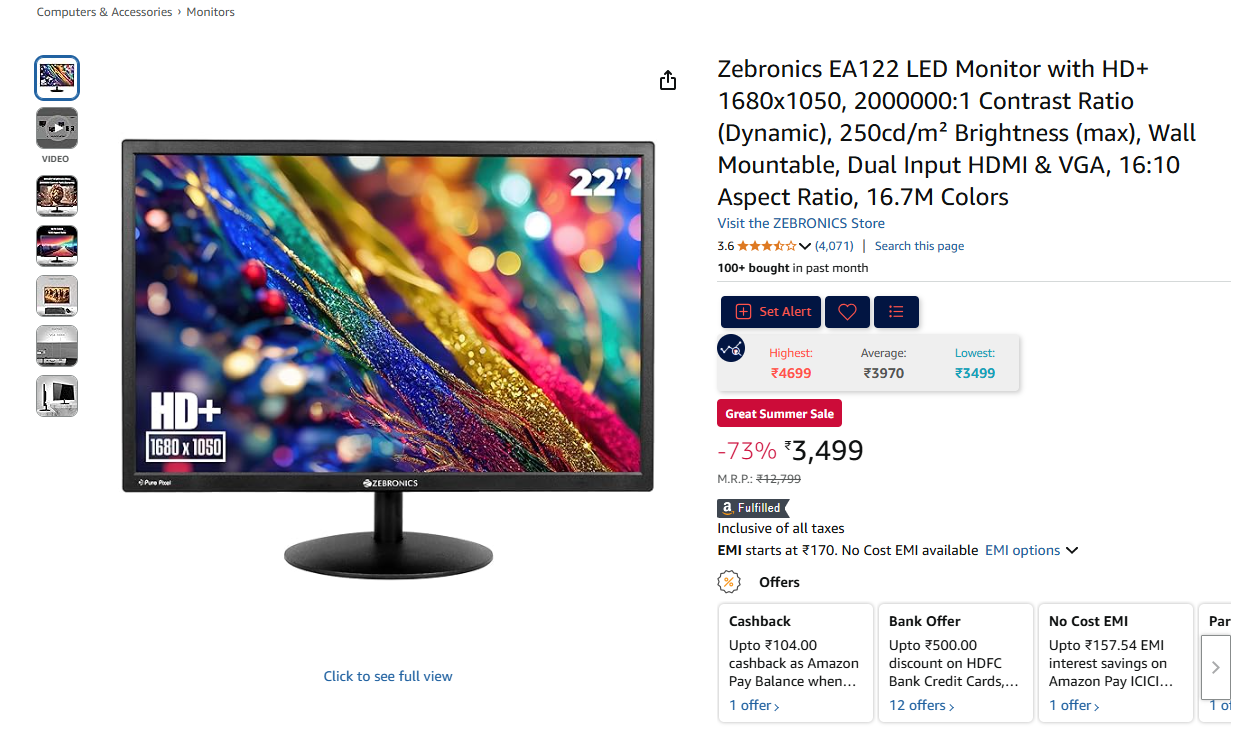Open Monitors breadcrumb category

211,12
